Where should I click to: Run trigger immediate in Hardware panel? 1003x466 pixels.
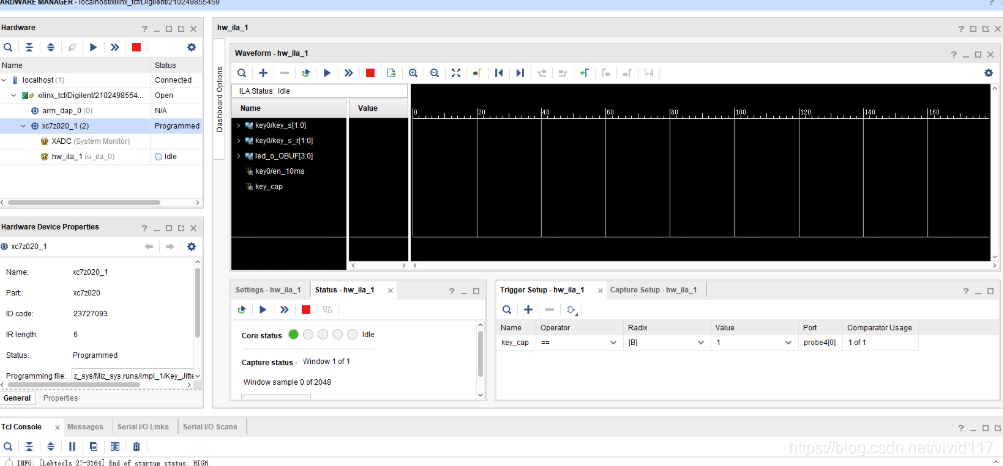(115, 47)
